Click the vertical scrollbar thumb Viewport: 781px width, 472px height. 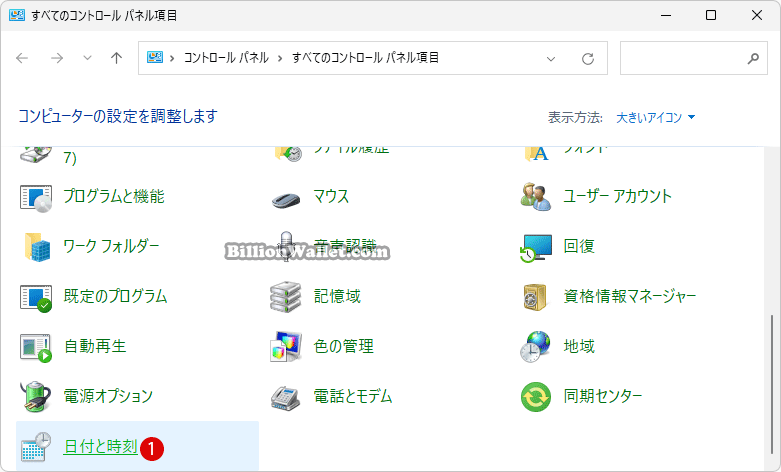(x=772, y=383)
